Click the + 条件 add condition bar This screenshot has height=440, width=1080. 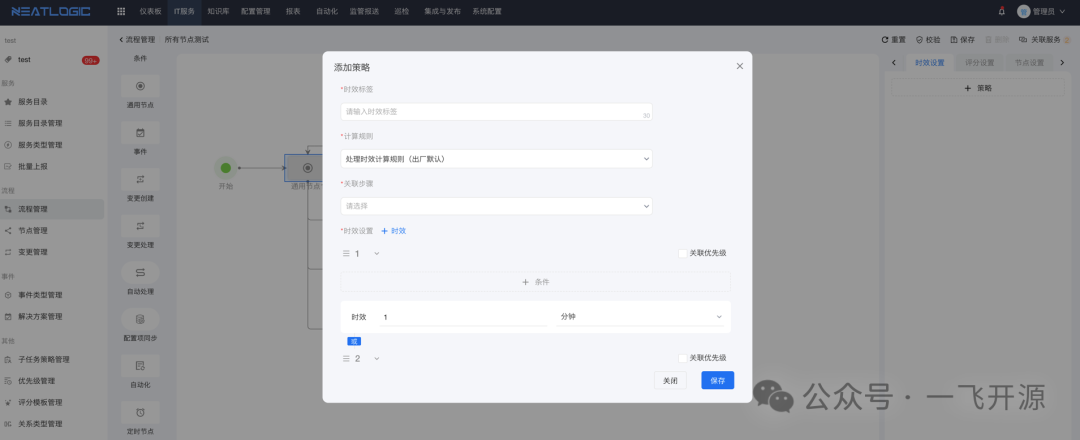tap(535, 282)
